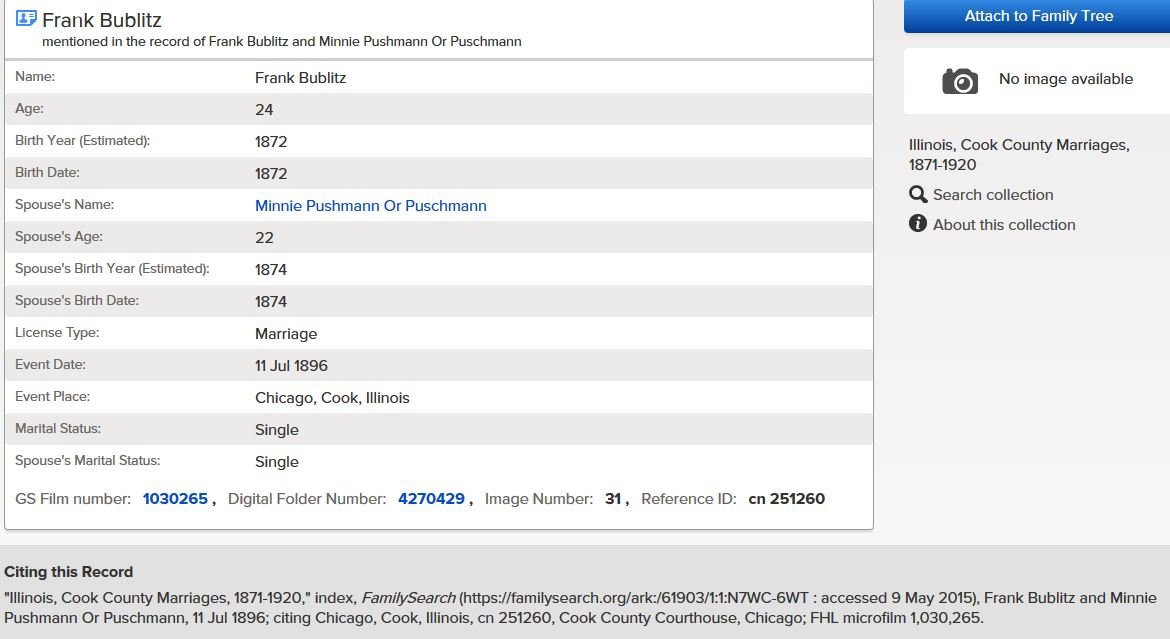Viewport: 1170px width, 639px height.
Task: Click the info circle icon
Action: tap(918, 223)
